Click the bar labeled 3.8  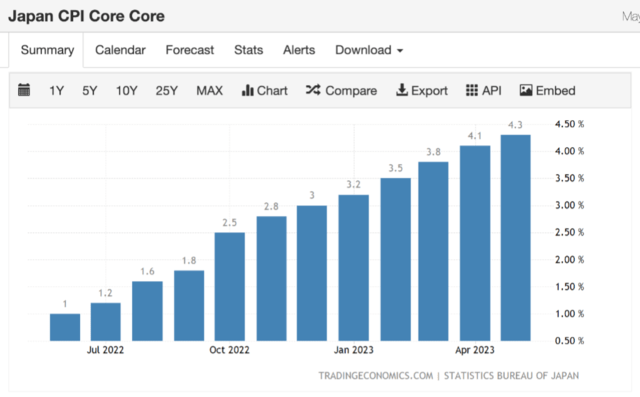[x=433, y=251]
